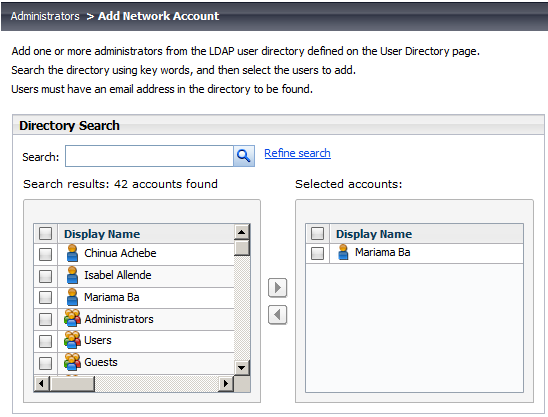Click the horizontal scroll right arrow
The height and width of the screenshot is (417, 548).
point(226,383)
